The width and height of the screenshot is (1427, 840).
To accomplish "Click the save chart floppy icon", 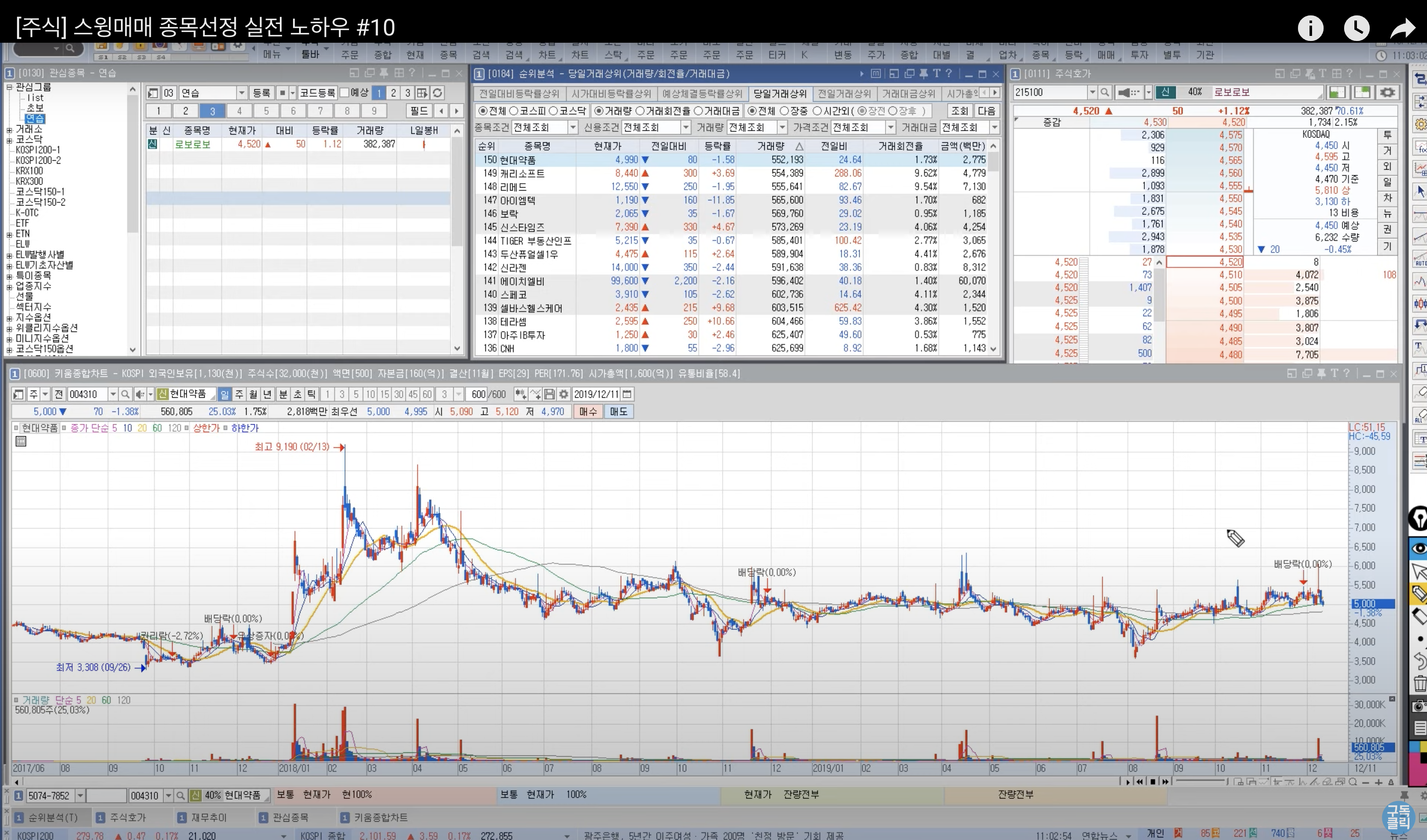I will click(x=549, y=394).
